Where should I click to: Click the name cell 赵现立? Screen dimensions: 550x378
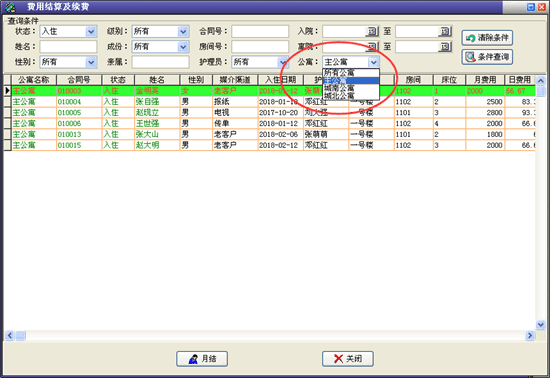point(157,113)
